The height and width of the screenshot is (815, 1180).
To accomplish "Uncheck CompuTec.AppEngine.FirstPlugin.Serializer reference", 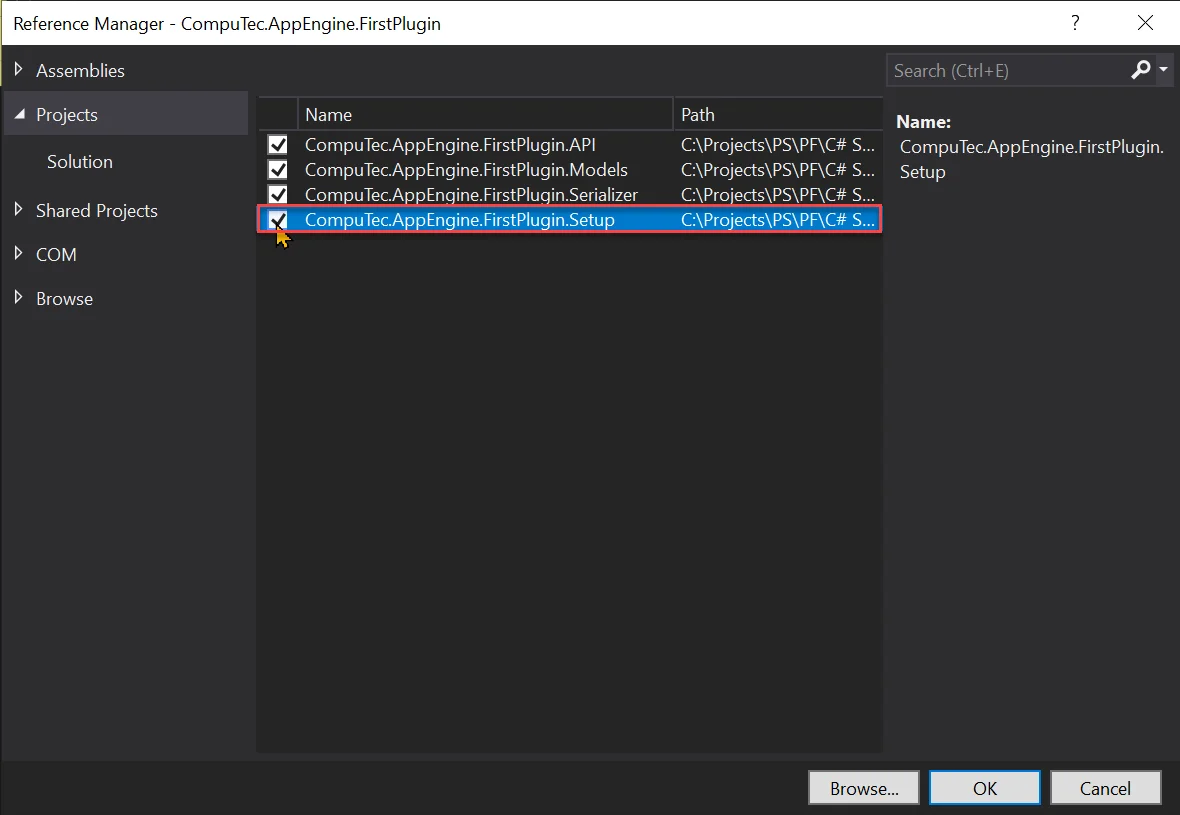I will 277,194.
